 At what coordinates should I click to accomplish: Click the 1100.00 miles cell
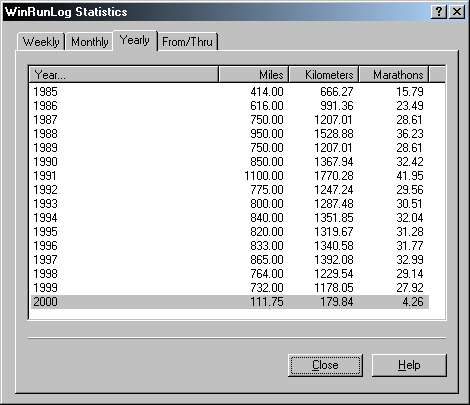click(264, 176)
